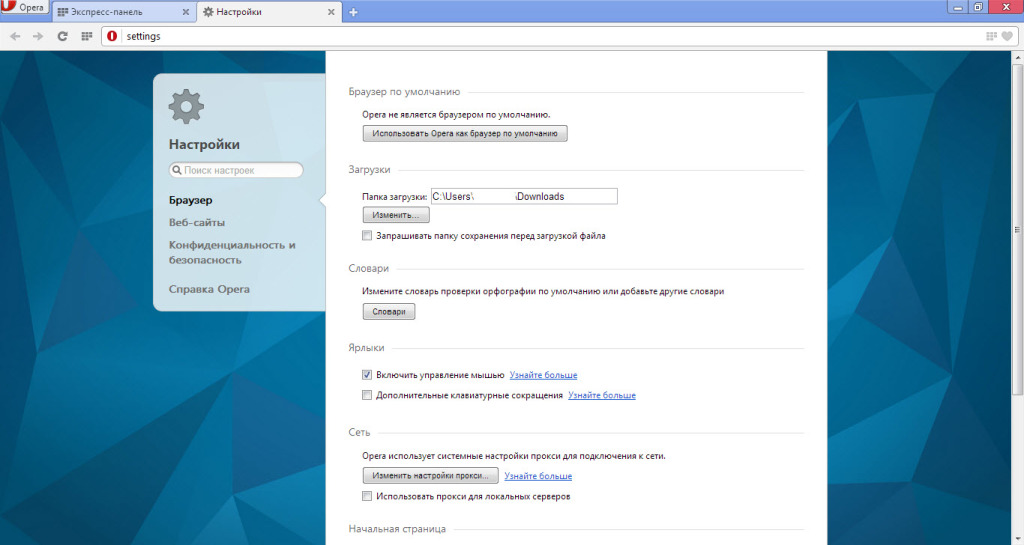Click the Начальная страница heading
Viewport: 1024px width, 545px height.
397,529
